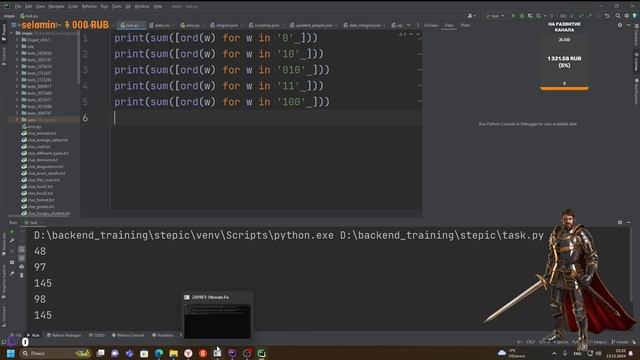Select the Plots tab in SciView
The height and width of the screenshot is (360, 640).
click(465, 25)
